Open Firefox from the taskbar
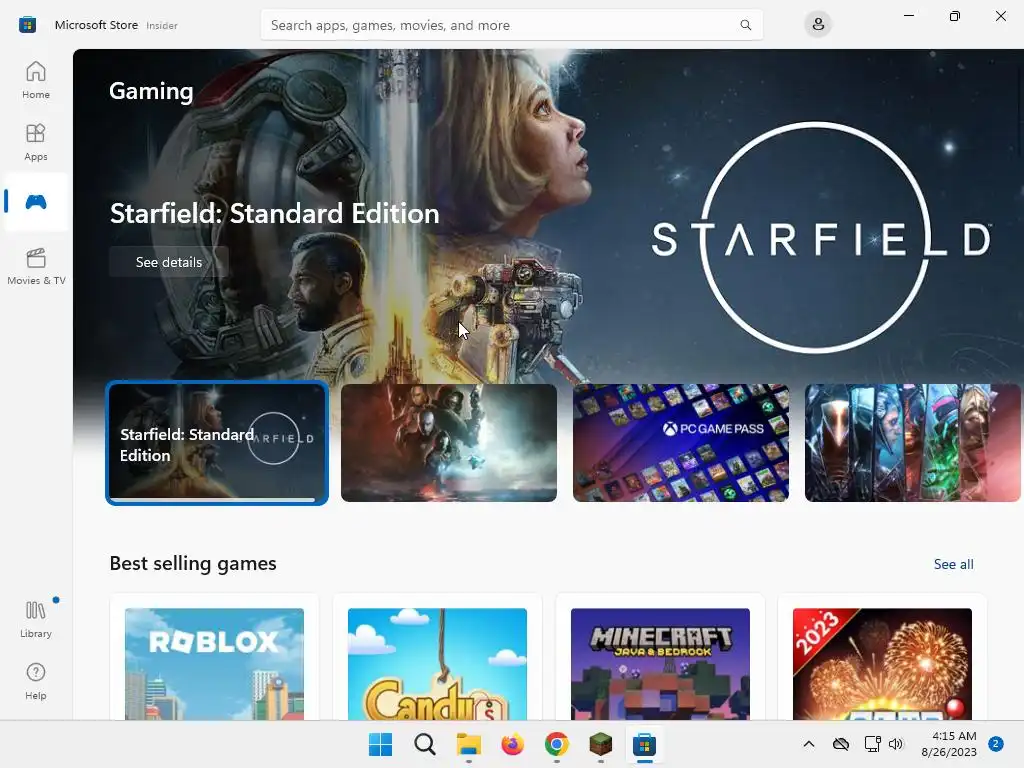 click(513, 744)
